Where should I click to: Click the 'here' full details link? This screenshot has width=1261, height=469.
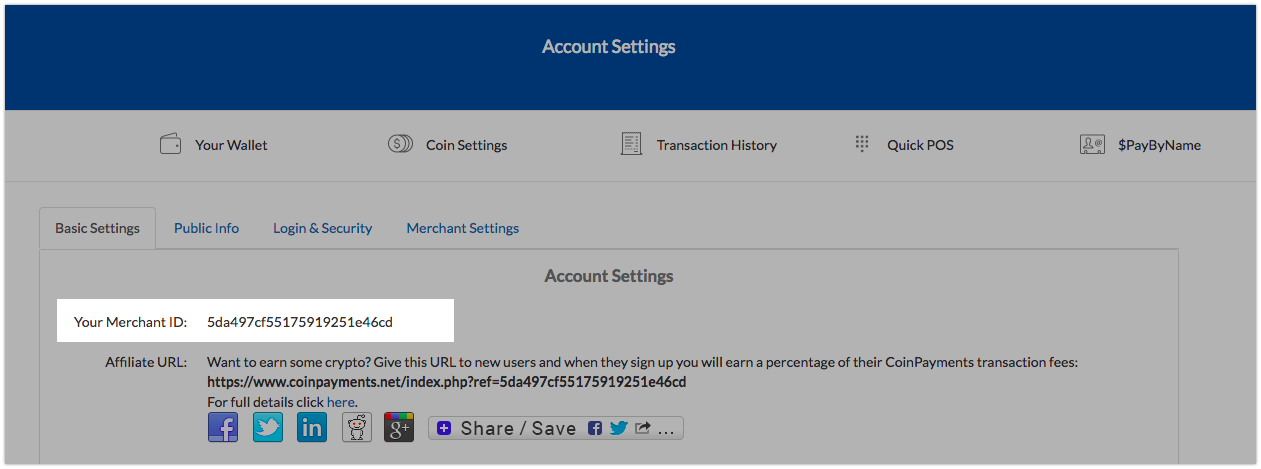[341, 402]
